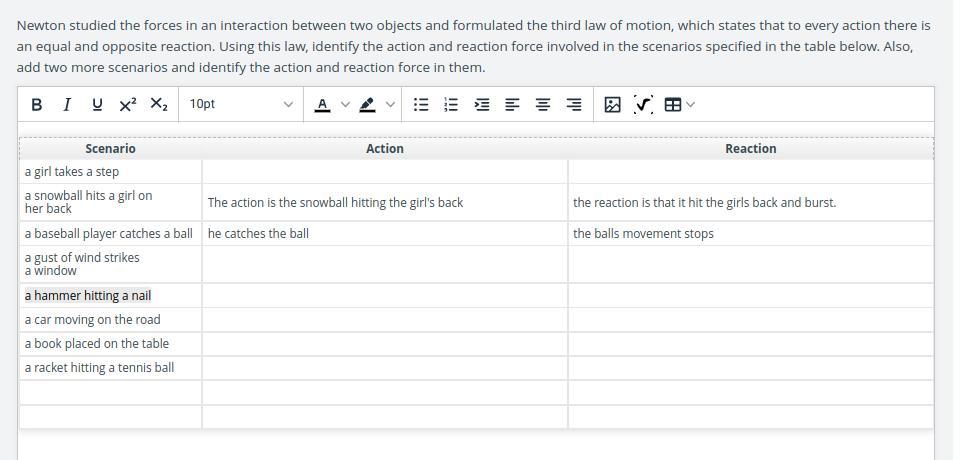Insert an image
Screen dimensions: 974x460
tap(612, 105)
